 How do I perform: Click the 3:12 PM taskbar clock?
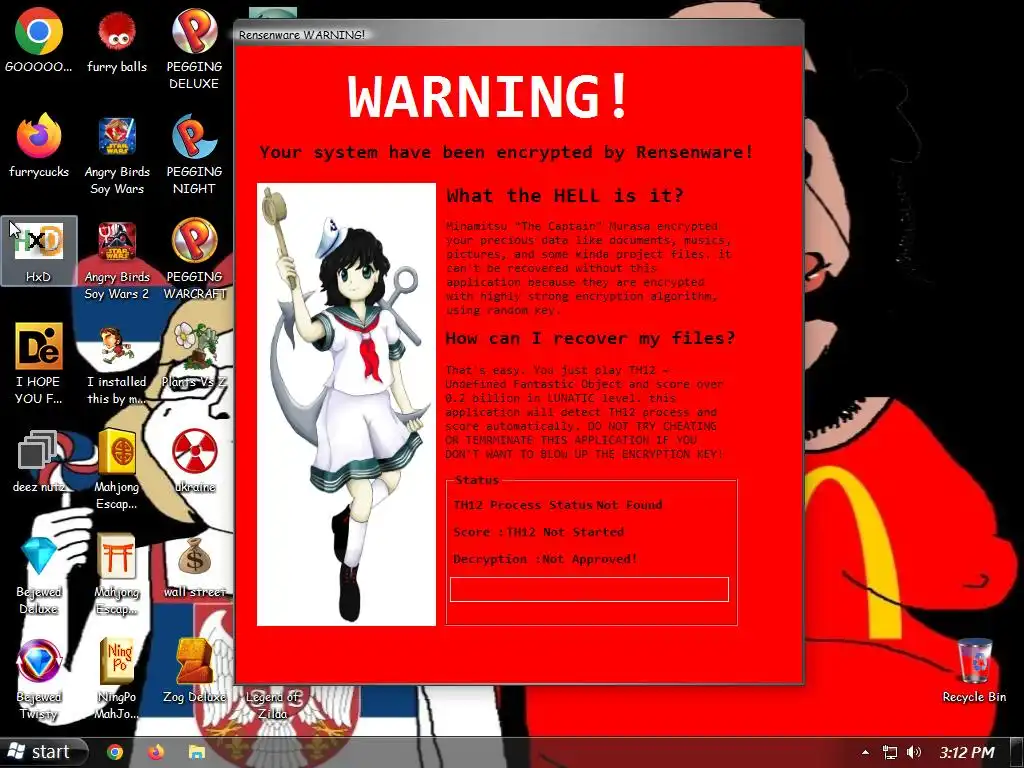tap(967, 752)
